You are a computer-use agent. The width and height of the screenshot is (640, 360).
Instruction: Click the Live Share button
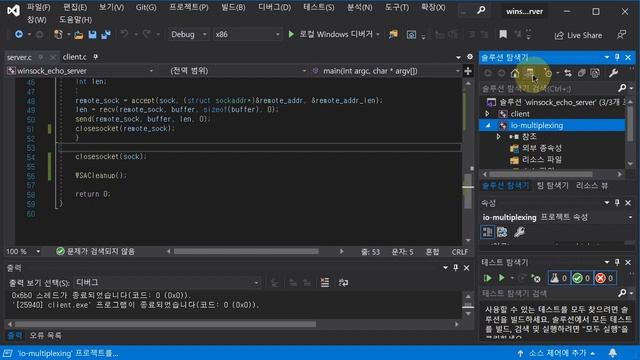point(578,36)
